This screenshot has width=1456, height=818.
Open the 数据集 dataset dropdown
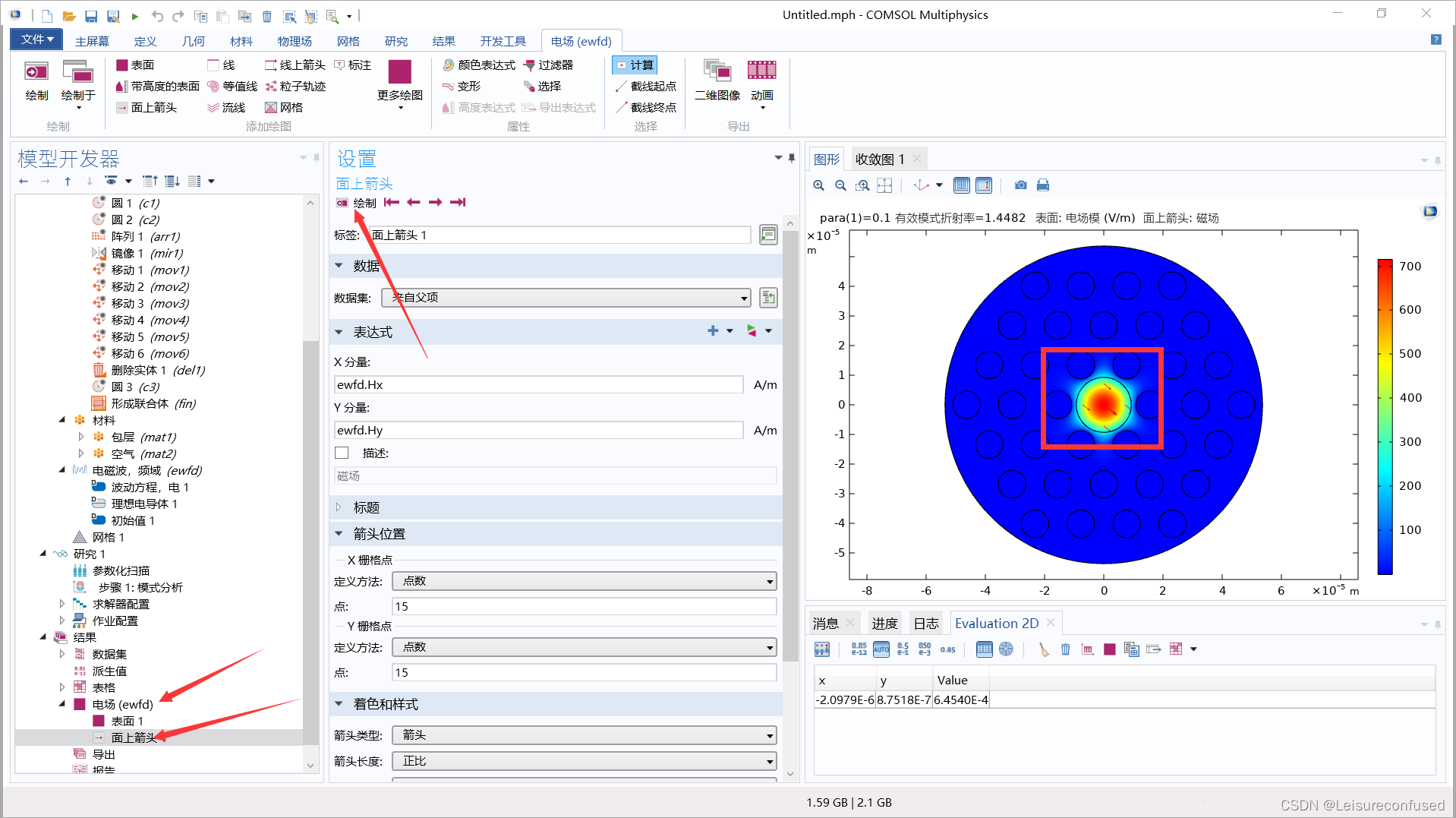(566, 298)
